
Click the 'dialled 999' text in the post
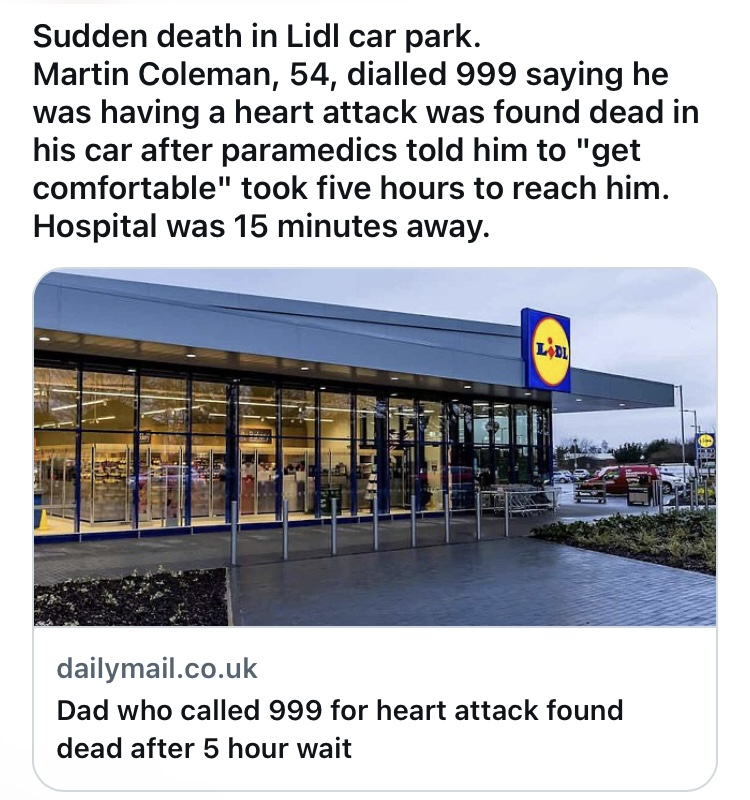(x=432, y=74)
